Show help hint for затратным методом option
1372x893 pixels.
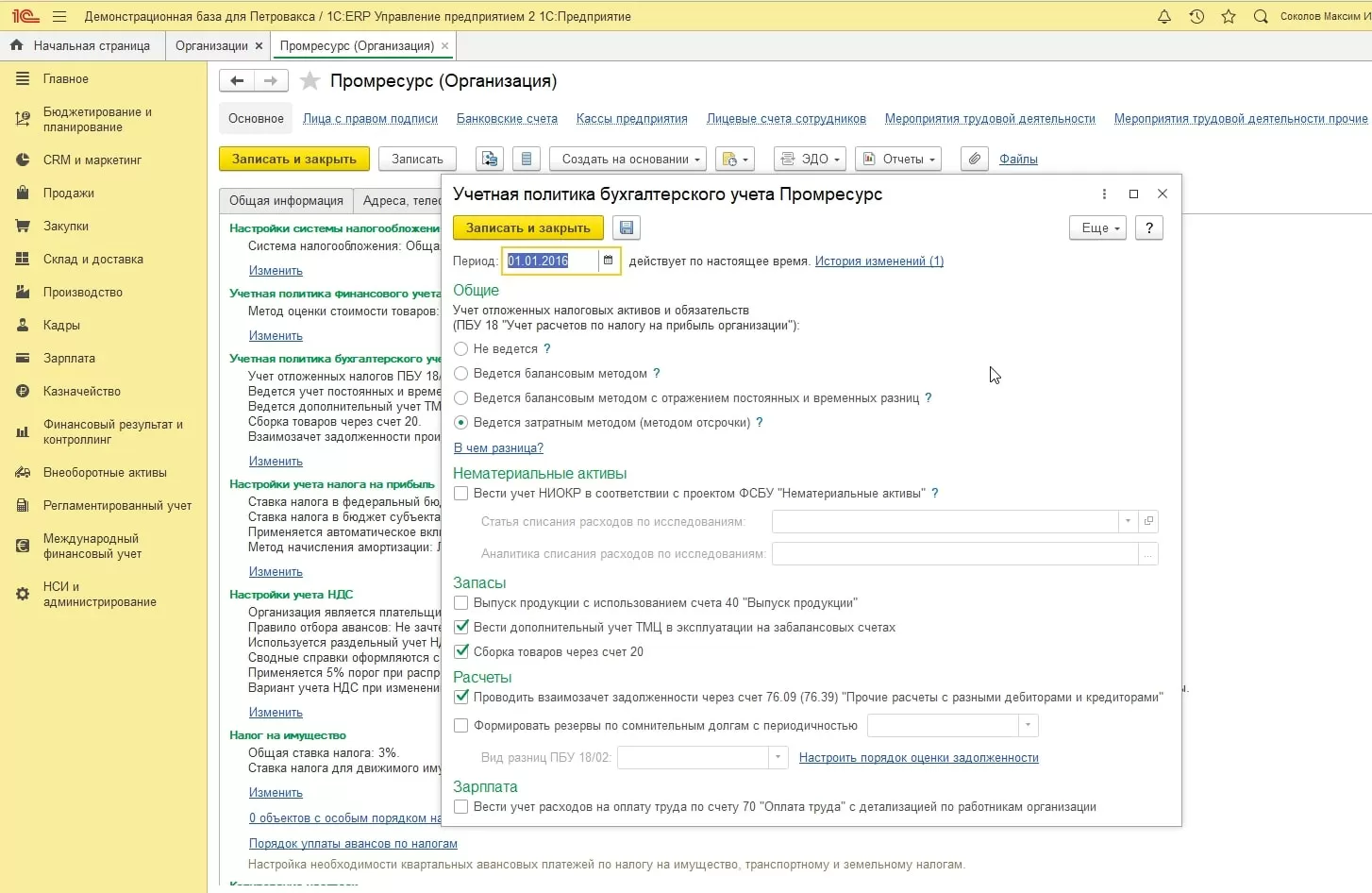click(x=760, y=422)
